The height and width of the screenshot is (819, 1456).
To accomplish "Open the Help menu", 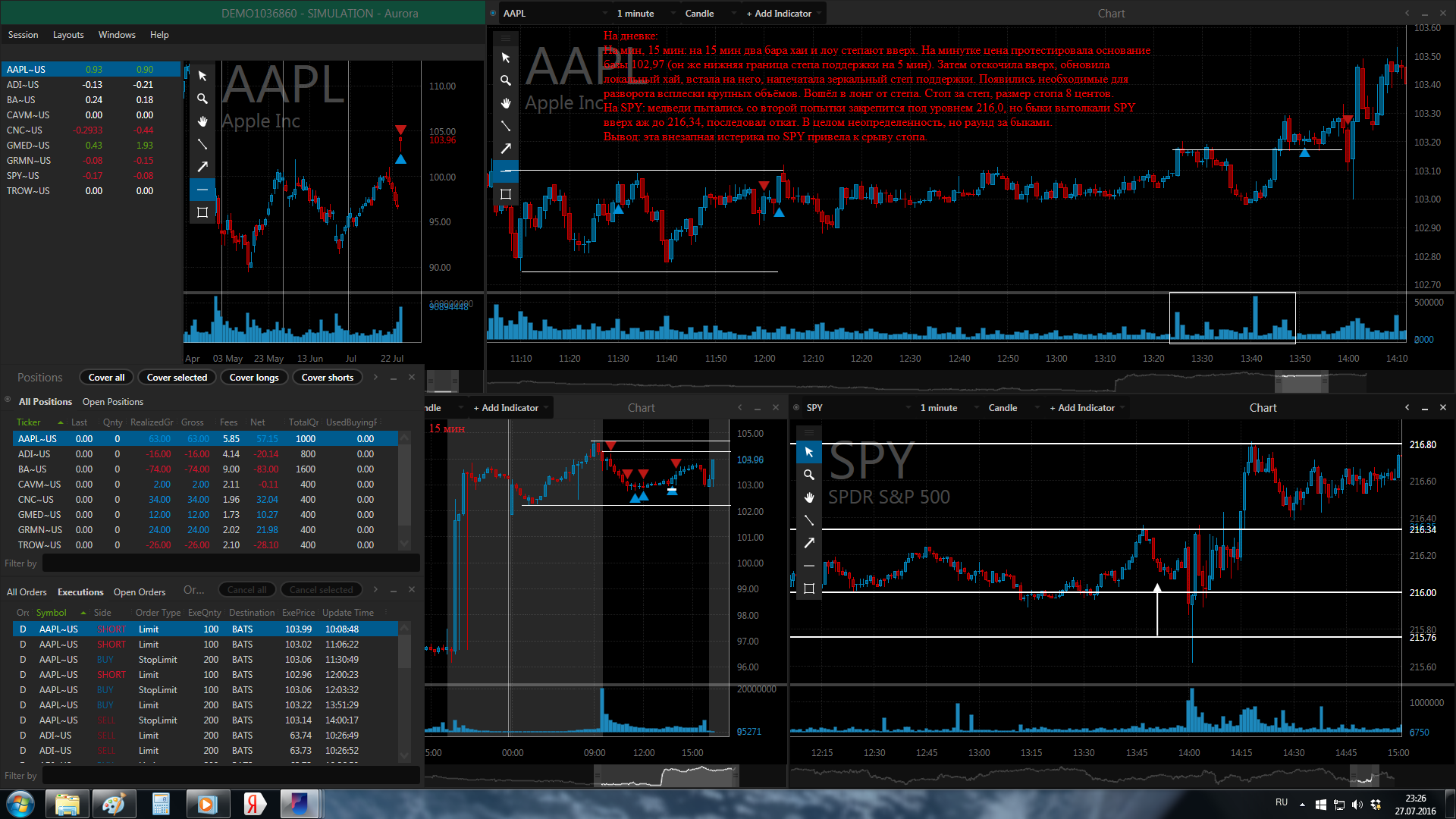I will [159, 35].
